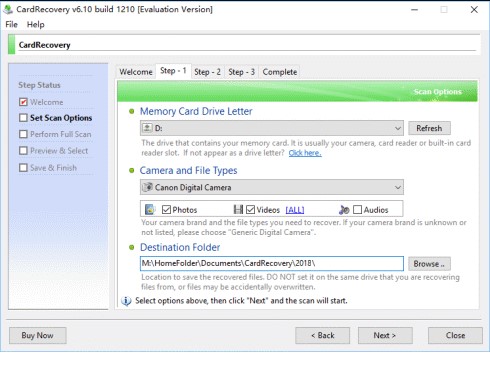Open the Canon Digital Camera brand dropdown
Image resolution: width=490 pixels, height=376 pixels.
point(272,187)
